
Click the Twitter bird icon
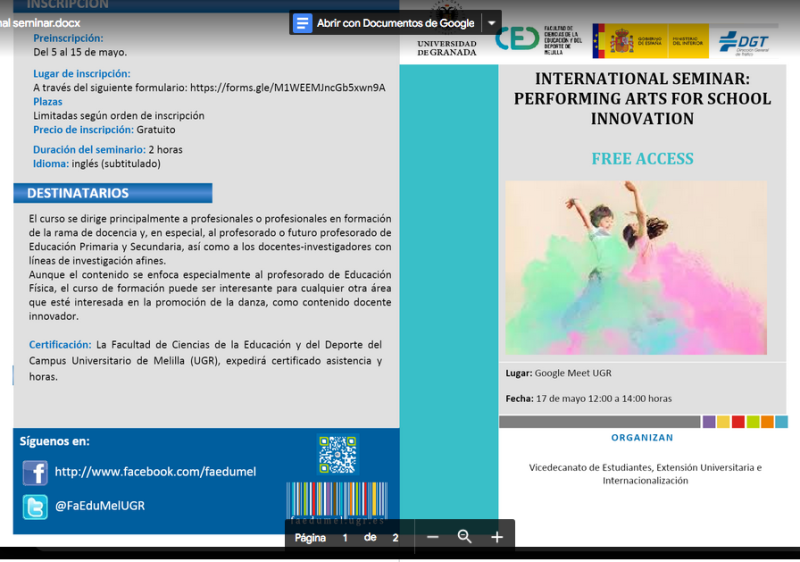tap(35, 507)
